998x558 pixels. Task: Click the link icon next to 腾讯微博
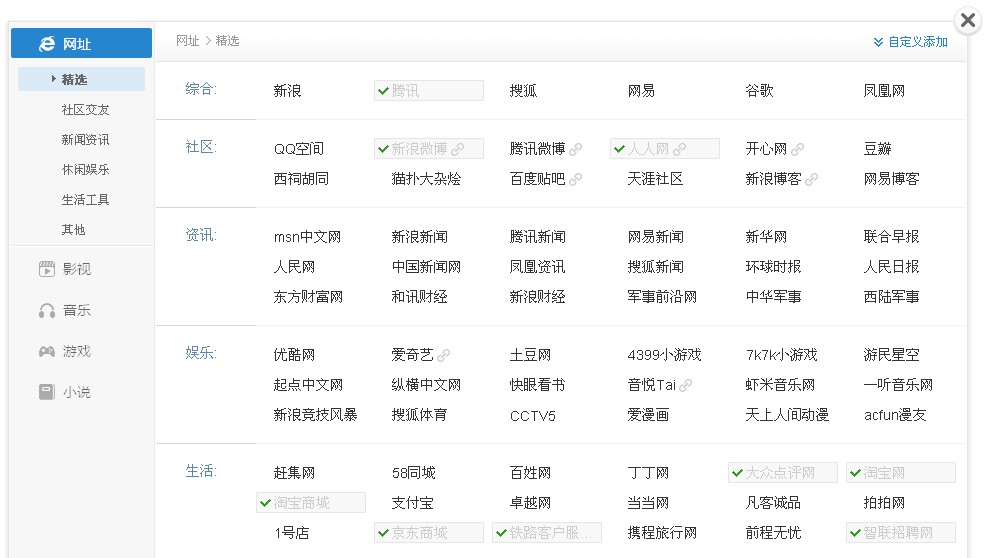pos(575,149)
